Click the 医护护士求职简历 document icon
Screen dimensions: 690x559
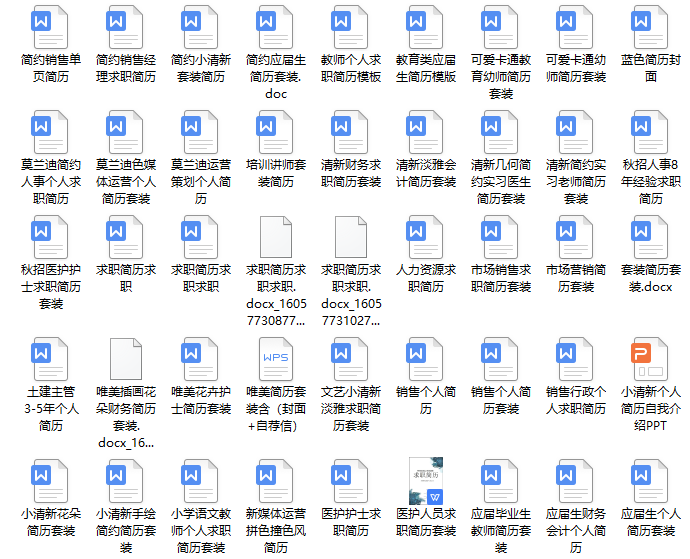[350, 481]
